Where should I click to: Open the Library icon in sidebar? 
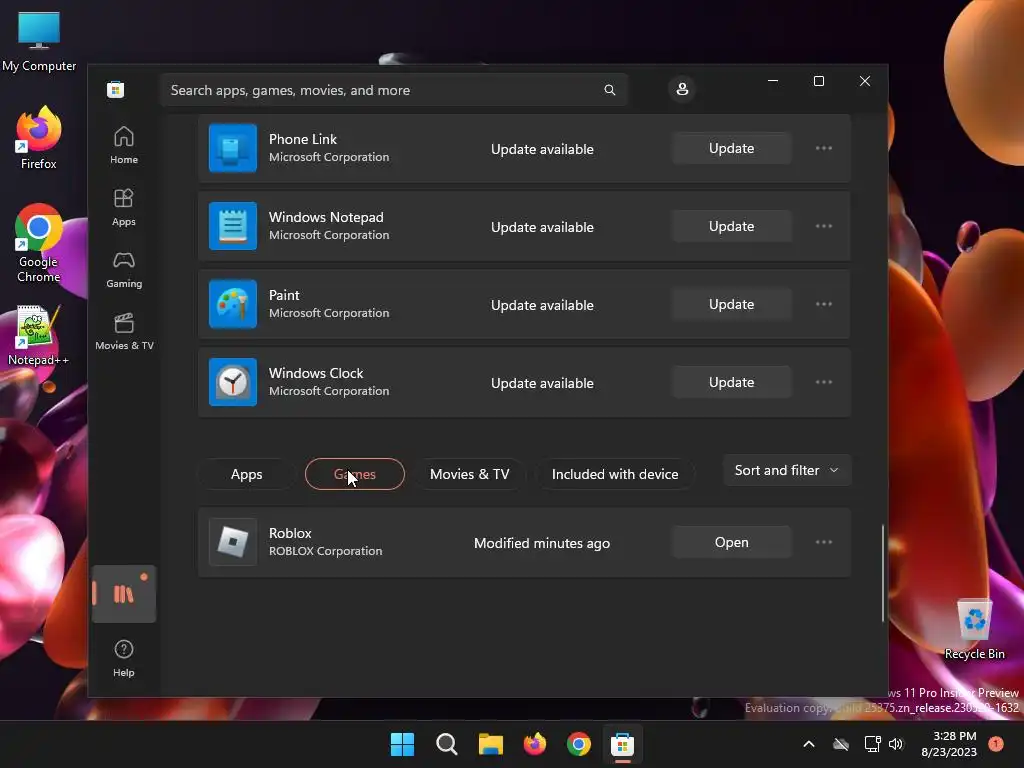click(x=123, y=594)
